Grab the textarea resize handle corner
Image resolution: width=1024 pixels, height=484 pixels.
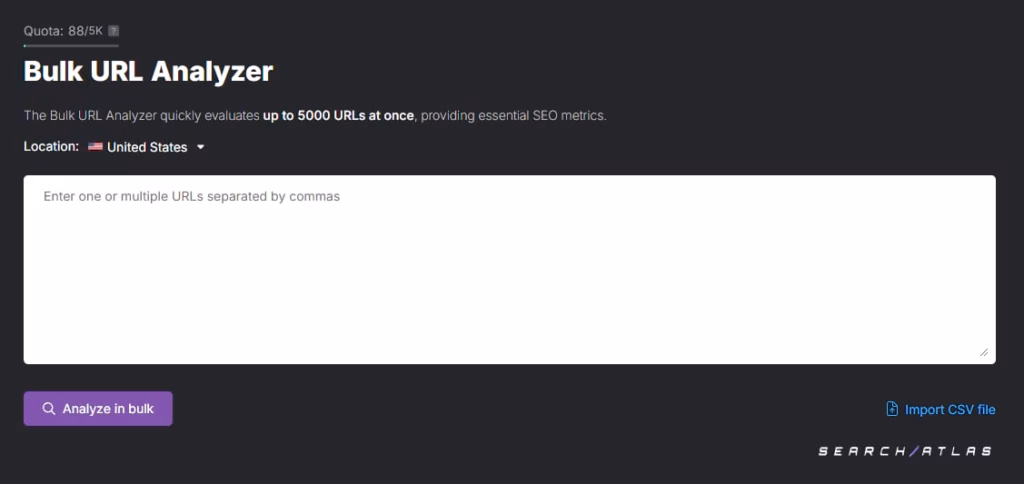pos(984,352)
